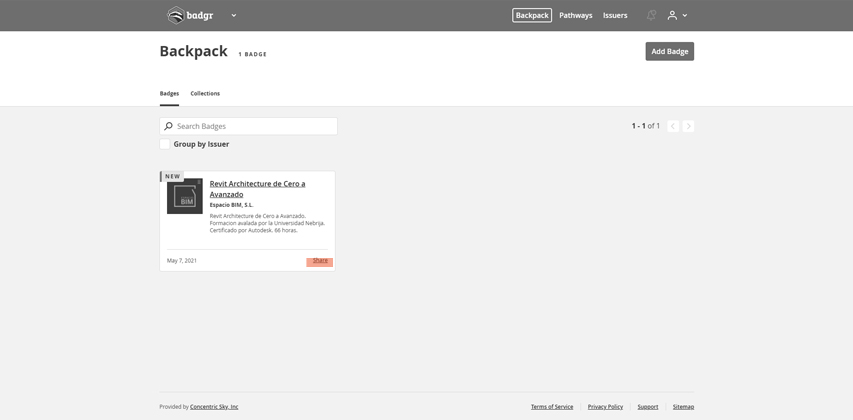Open the Espacio BIM badge thumbnail

point(185,196)
